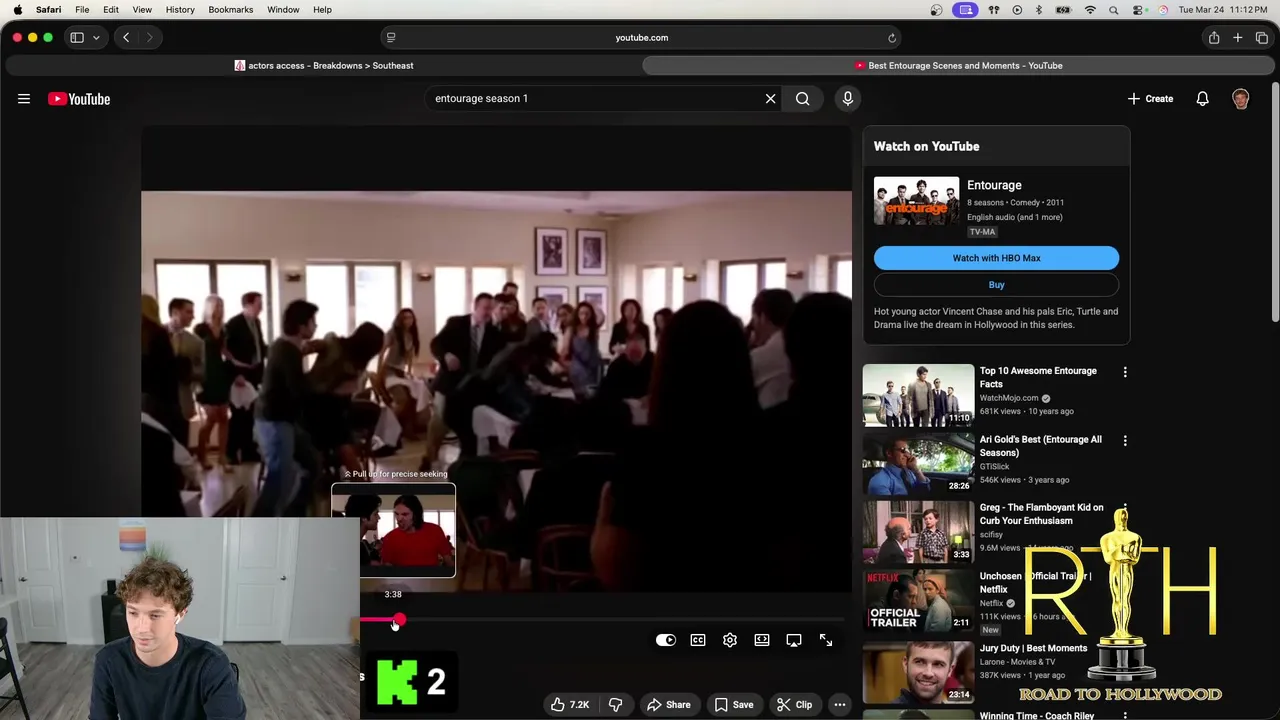This screenshot has height=720, width=1280.
Task: Create a Clip of the video
Action: pyautogui.click(x=795, y=705)
